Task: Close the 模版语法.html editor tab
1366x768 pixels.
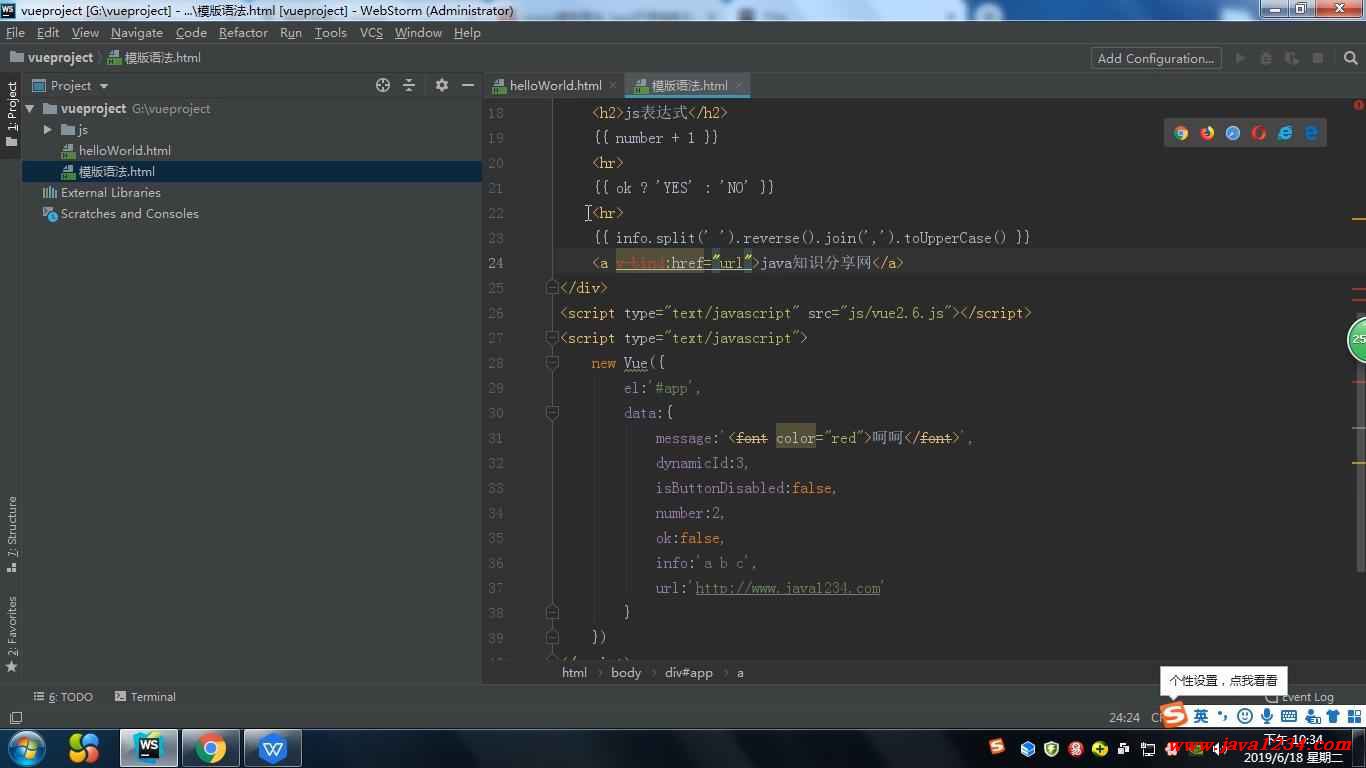Action: click(740, 86)
